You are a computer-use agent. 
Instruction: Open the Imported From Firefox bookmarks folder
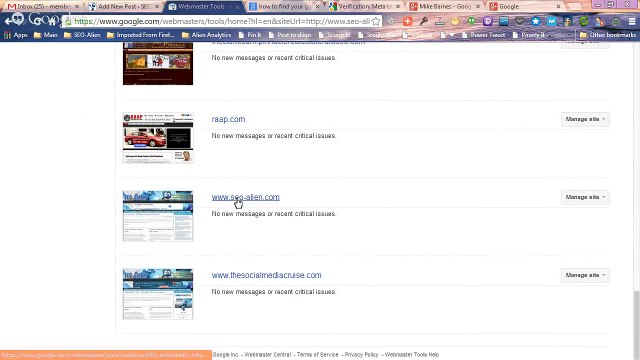point(140,35)
